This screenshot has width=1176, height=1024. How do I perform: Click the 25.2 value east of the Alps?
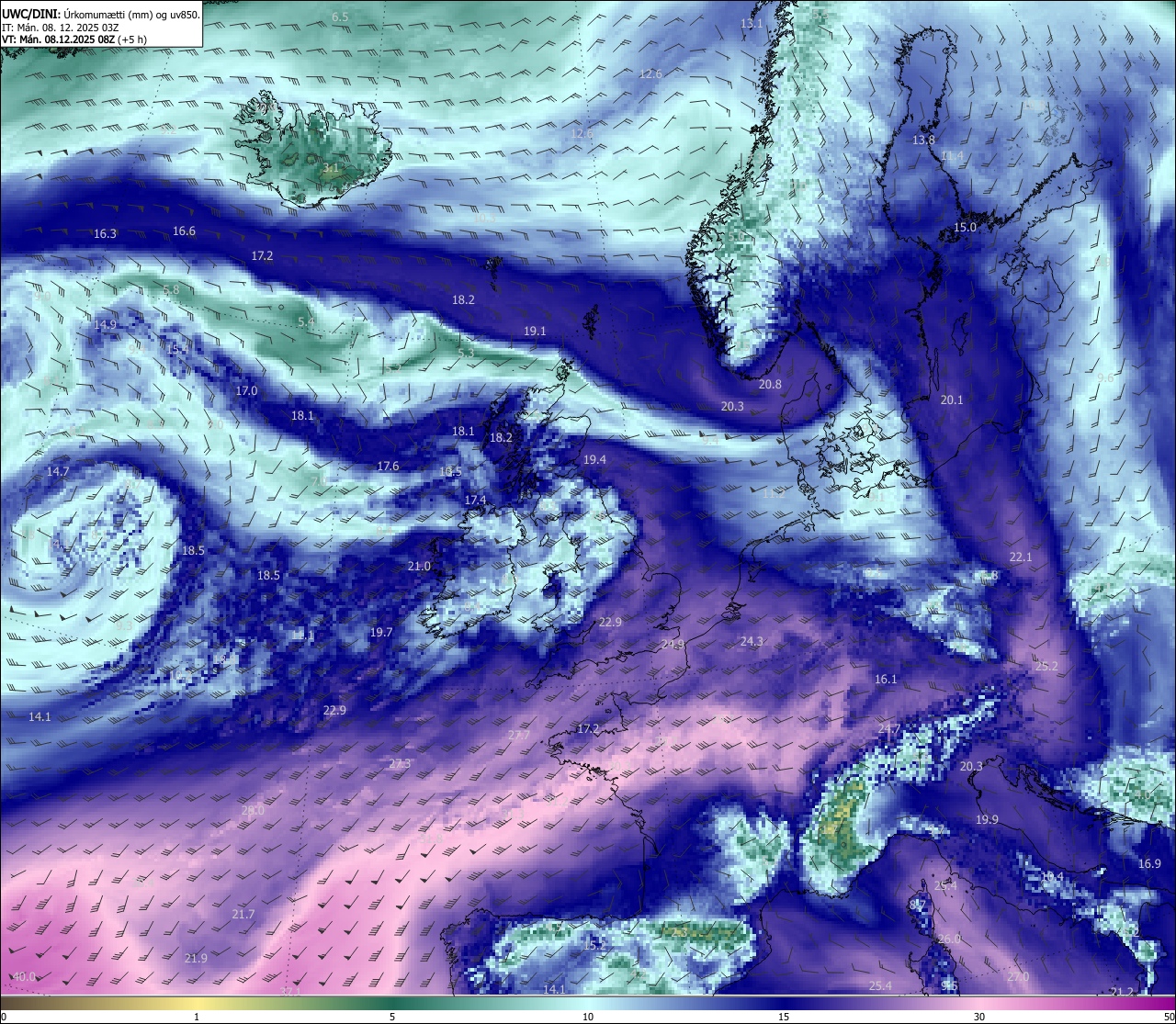1046,667
